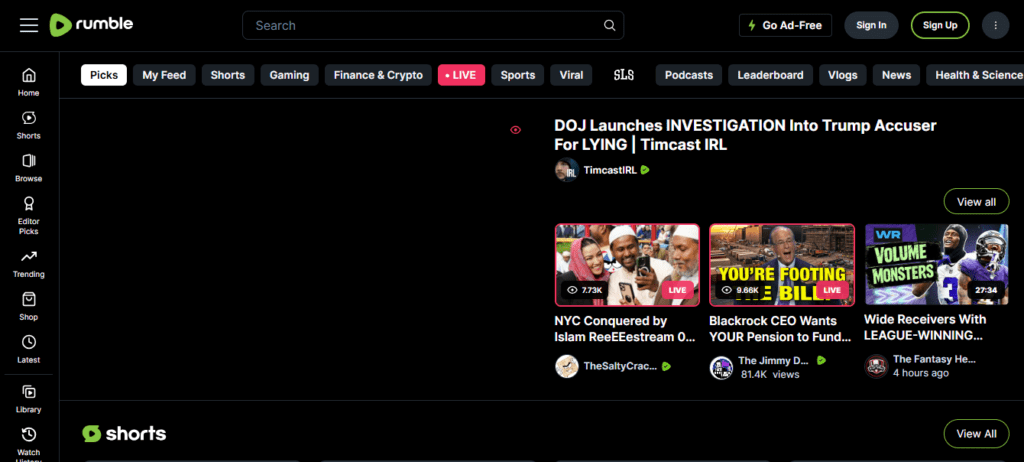Click View All in Shorts section
This screenshot has width=1024, height=462.
coord(976,433)
